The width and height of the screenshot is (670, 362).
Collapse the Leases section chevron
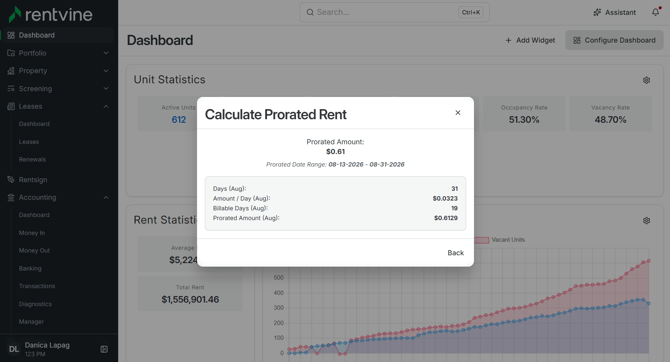[x=106, y=106]
